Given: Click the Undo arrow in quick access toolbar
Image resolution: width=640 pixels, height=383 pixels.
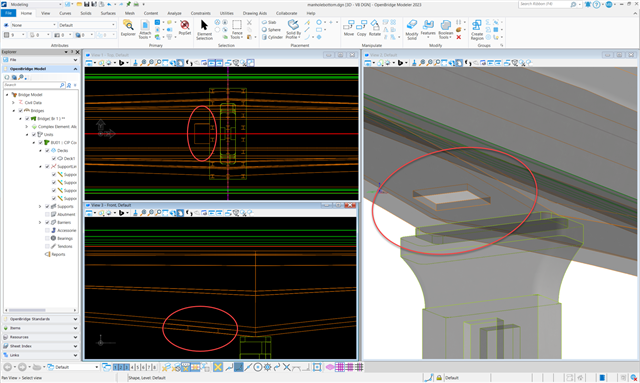Looking at the screenshot, I should pyautogui.click(x=109, y=4).
